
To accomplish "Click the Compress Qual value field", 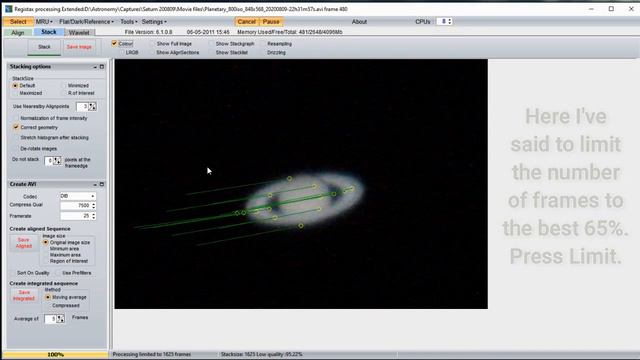I will [x=76, y=206].
